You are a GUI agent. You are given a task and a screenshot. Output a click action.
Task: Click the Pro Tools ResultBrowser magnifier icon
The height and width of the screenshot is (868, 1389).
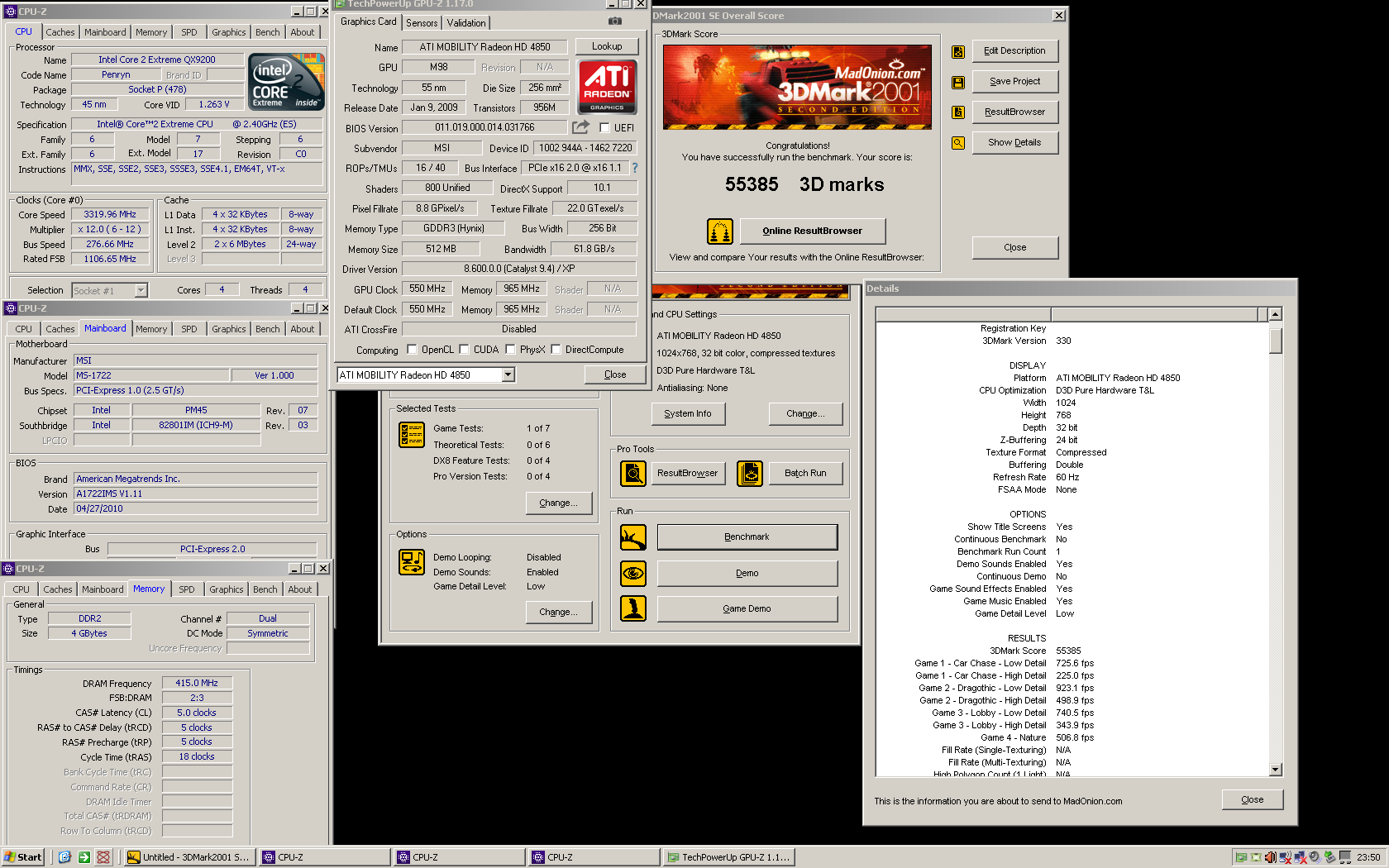(x=633, y=474)
